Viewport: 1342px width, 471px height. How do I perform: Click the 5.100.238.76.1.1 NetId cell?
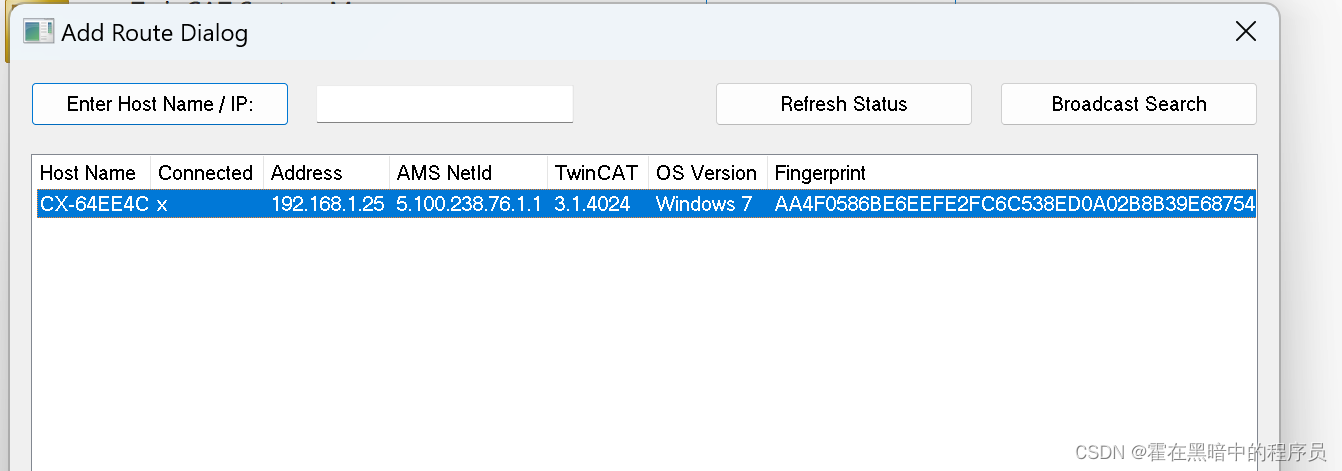click(468, 204)
